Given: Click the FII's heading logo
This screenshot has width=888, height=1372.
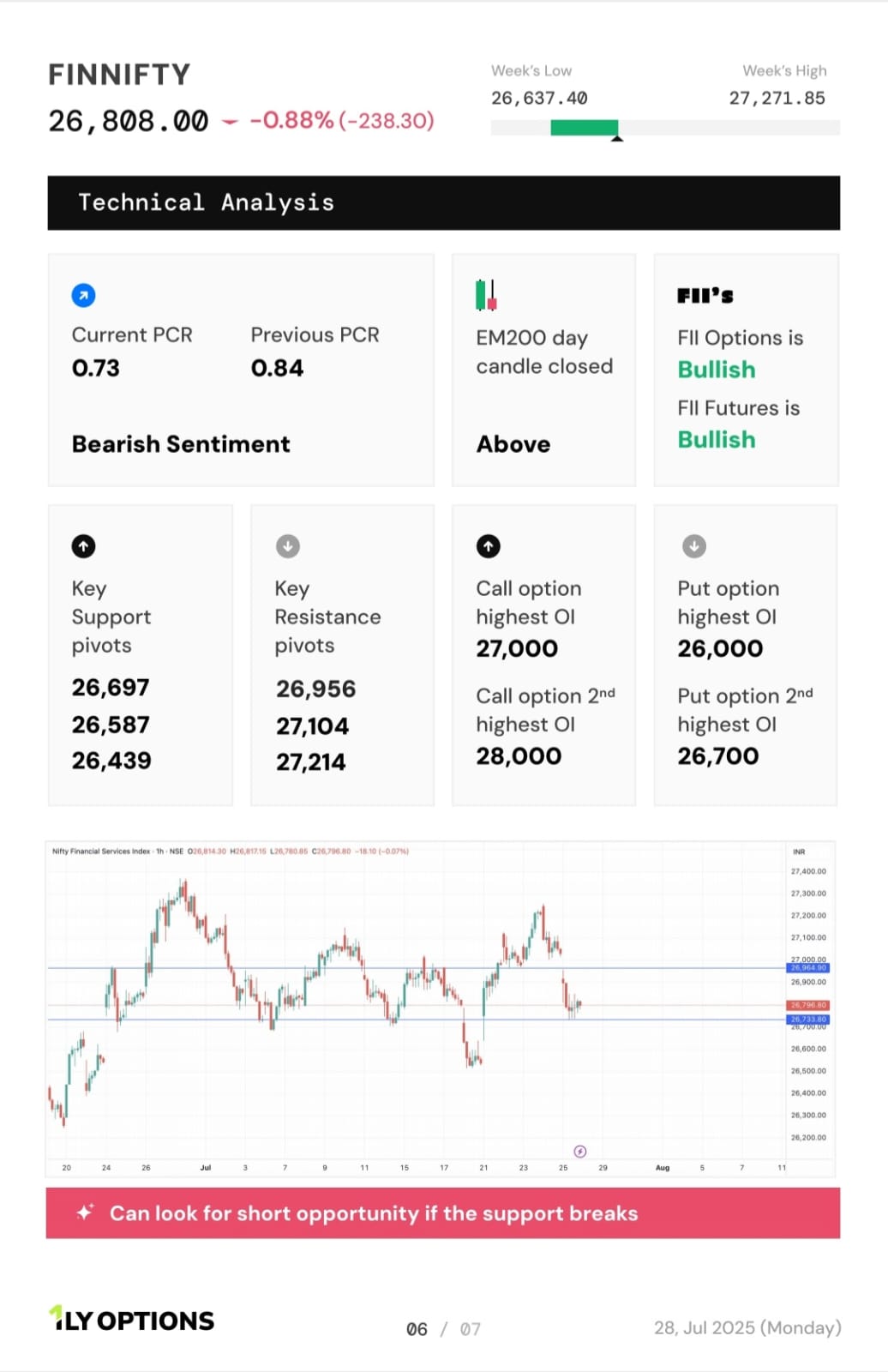Looking at the screenshot, I should (705, 296).
